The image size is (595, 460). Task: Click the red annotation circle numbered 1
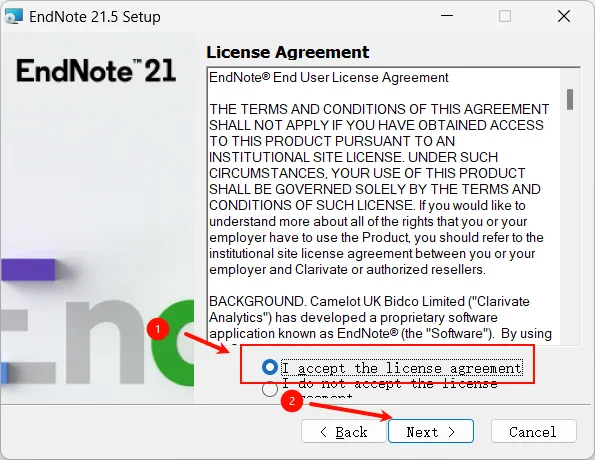(158, 329)
